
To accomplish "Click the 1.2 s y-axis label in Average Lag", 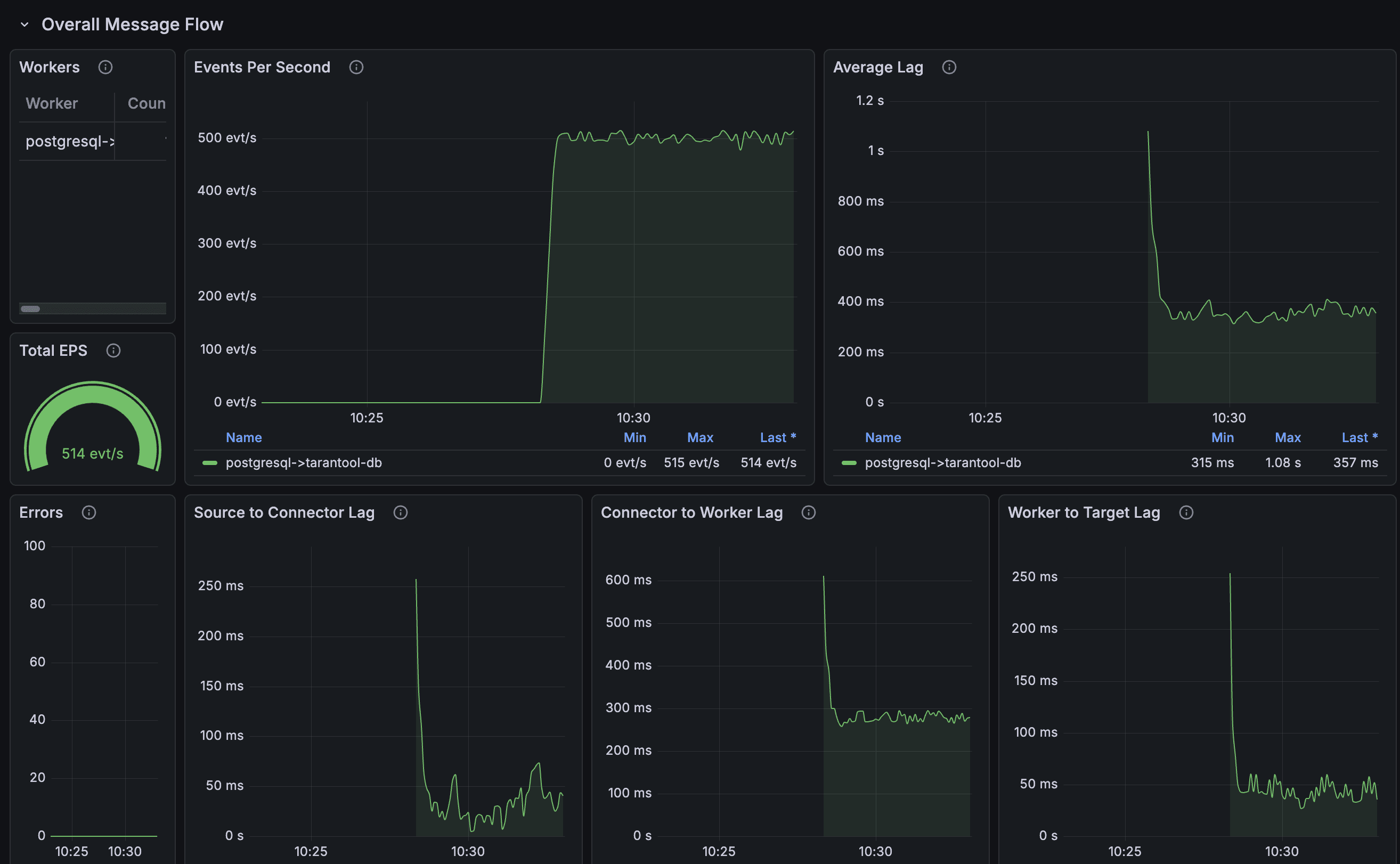I will pyautogui.click(x=870, y=101).
